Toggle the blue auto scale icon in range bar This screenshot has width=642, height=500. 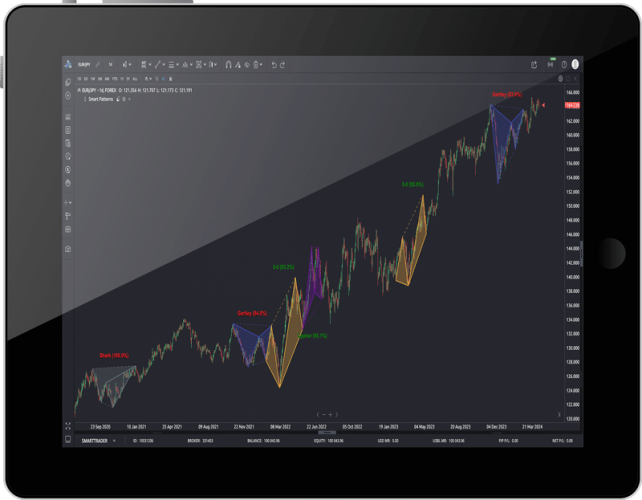click(x=163, y=79)
